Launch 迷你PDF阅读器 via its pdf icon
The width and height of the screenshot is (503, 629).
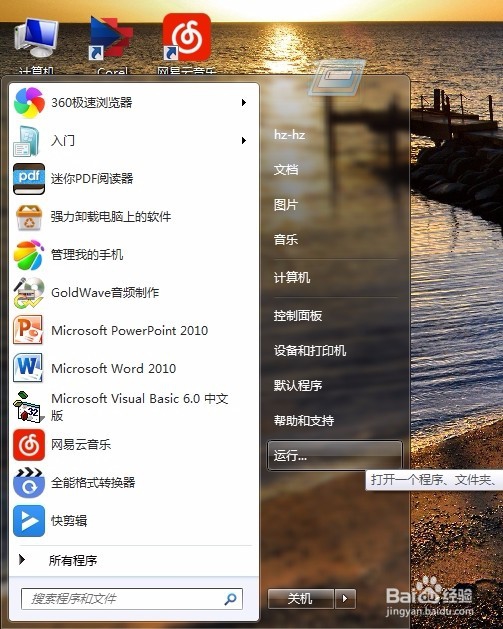click(x=29, y=179)
